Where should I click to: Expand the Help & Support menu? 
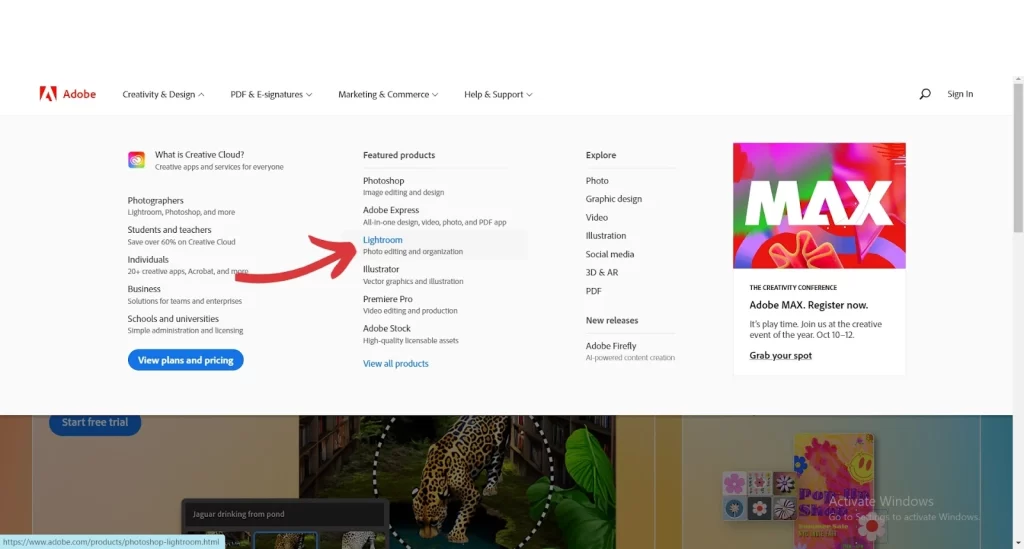tap(498, 94)
